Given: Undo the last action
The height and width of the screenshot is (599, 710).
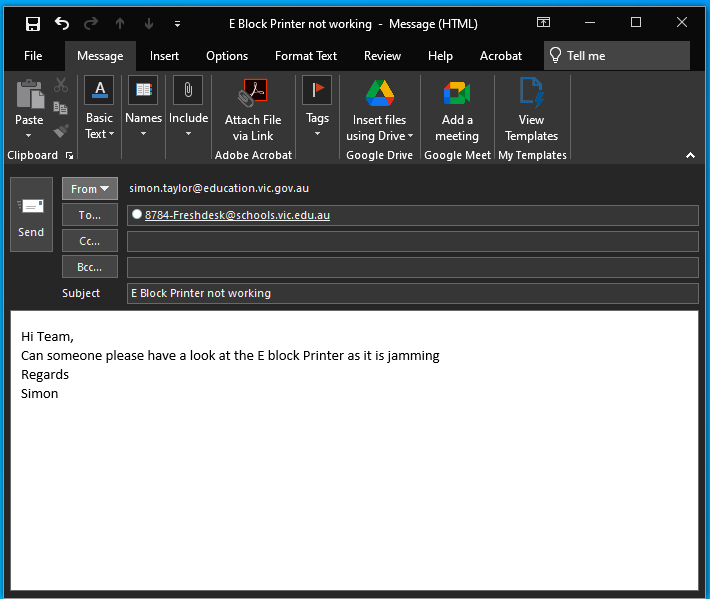Looking at the screenshot, I should [62, 23].
